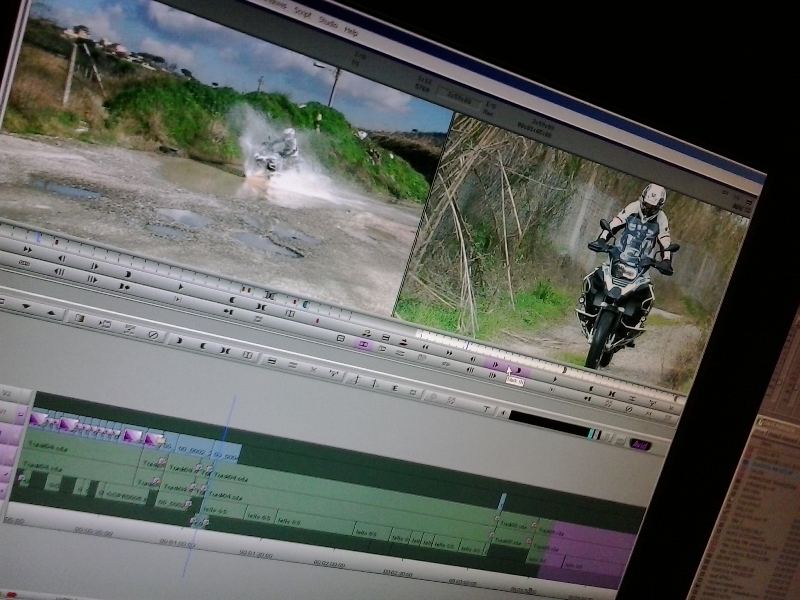The image size is (800, 600).
Task: Click the keyframe marker near the purple clip
Action: pyautogui.click(x=533, y=524)
